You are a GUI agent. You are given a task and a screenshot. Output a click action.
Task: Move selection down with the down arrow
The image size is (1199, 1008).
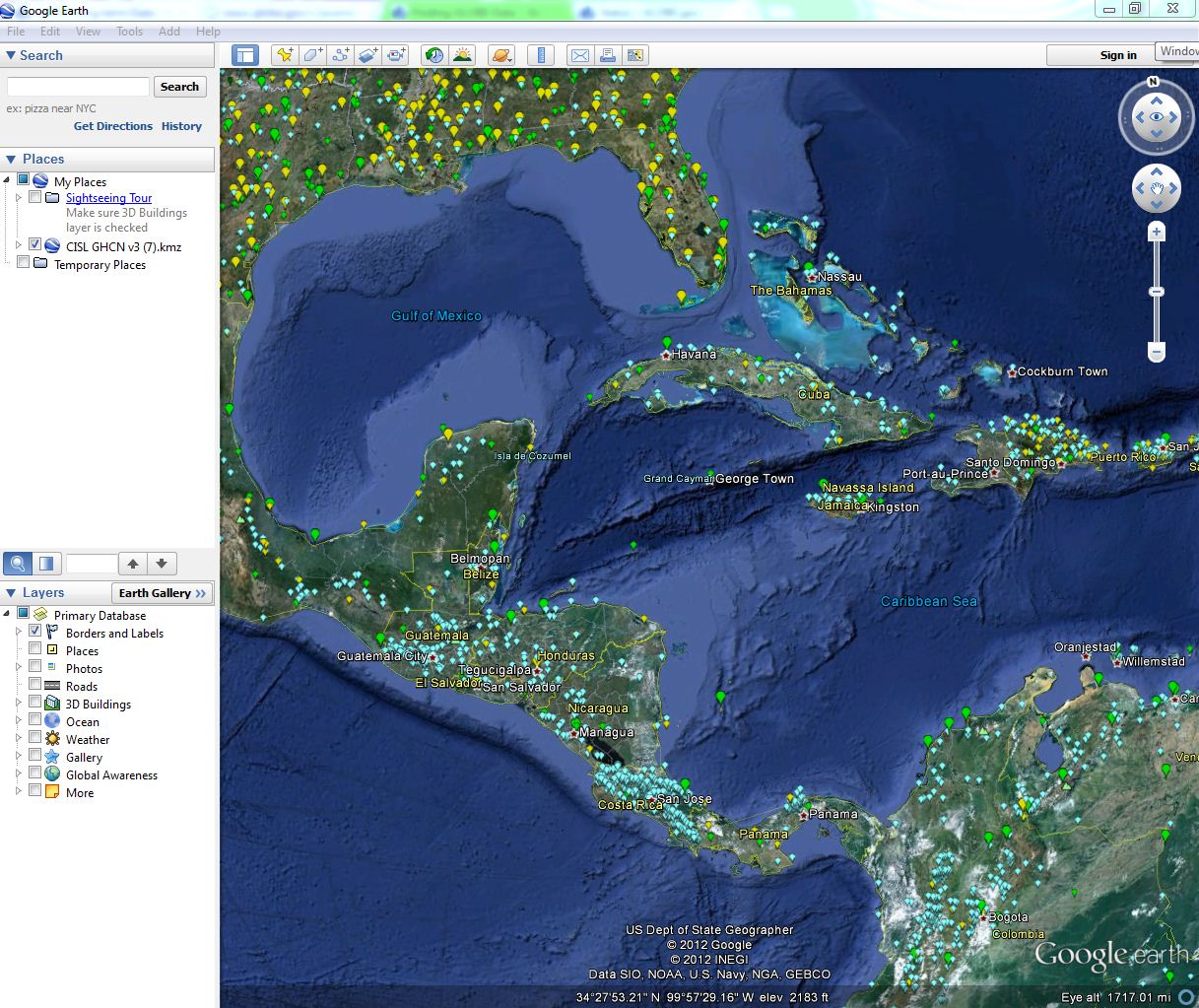coord(162,564)
